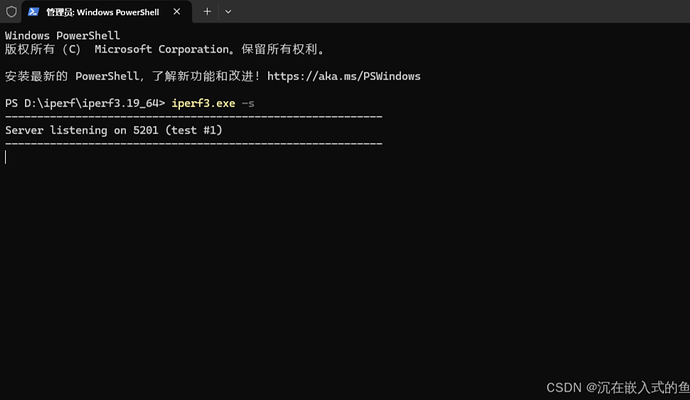Click the dashed separator above Server listening
The width and height of the screenshot is (690, 400).
(x=193, y=117)
